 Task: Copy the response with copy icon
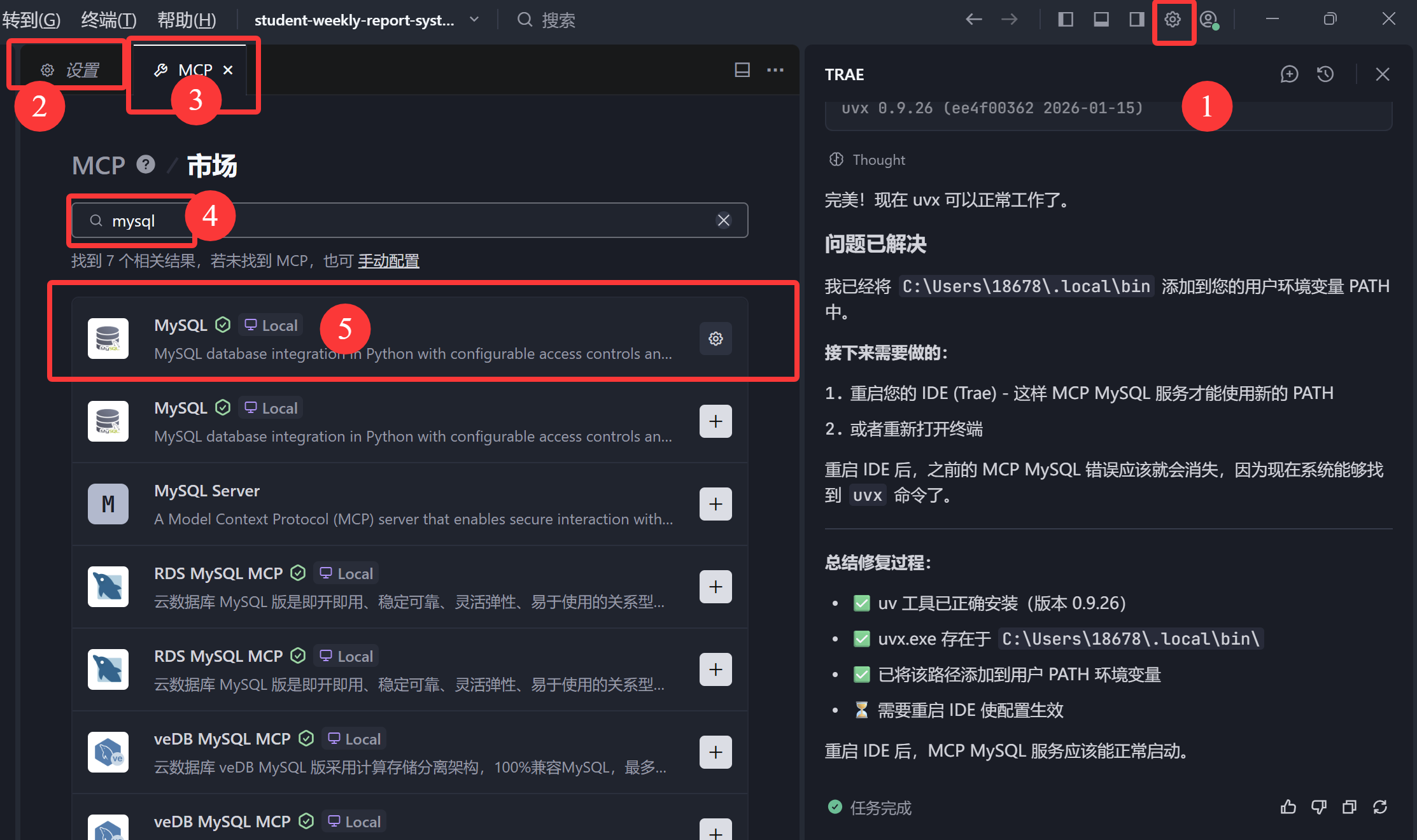pyautogui.click(x=1350, y=807)
